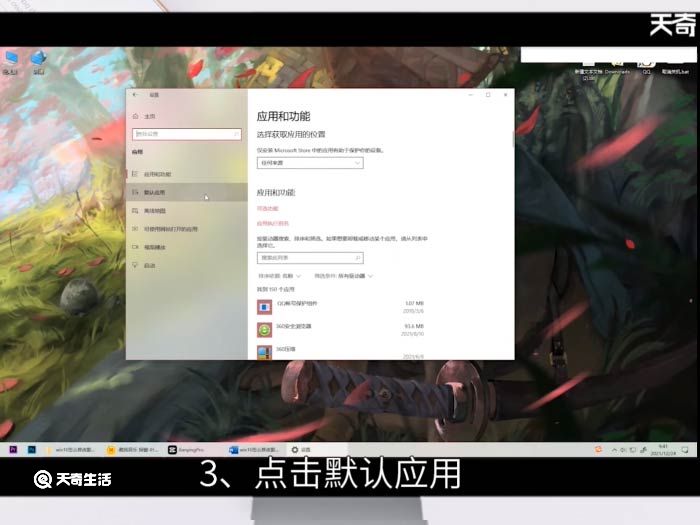Open Premiere Pro from the taskbar
Viewport: 700px width, 525px height.
click(x=13, y=450)
